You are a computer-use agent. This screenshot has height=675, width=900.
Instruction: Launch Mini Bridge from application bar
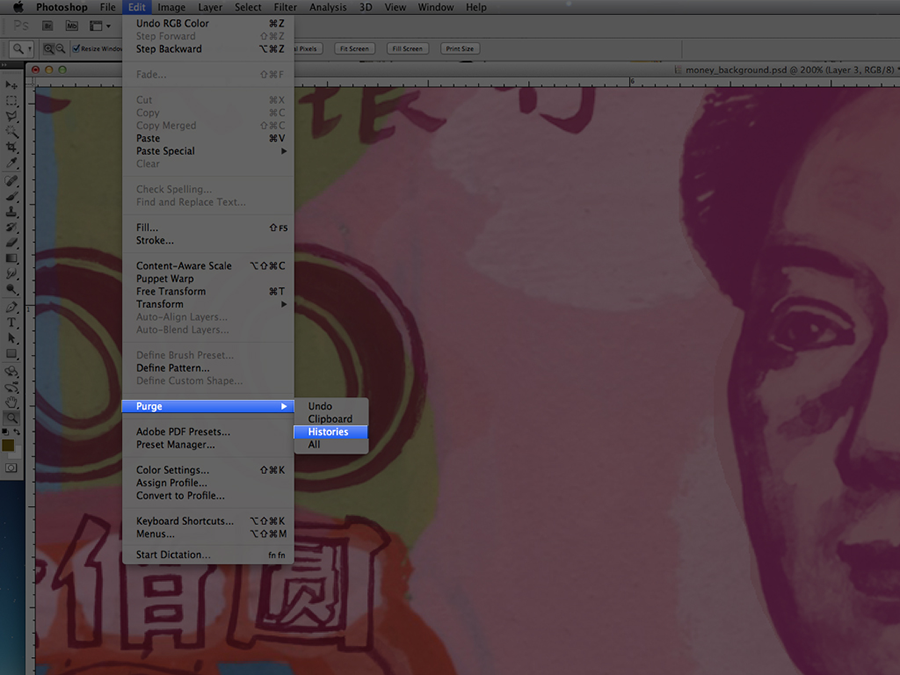(x=72, y=26)
